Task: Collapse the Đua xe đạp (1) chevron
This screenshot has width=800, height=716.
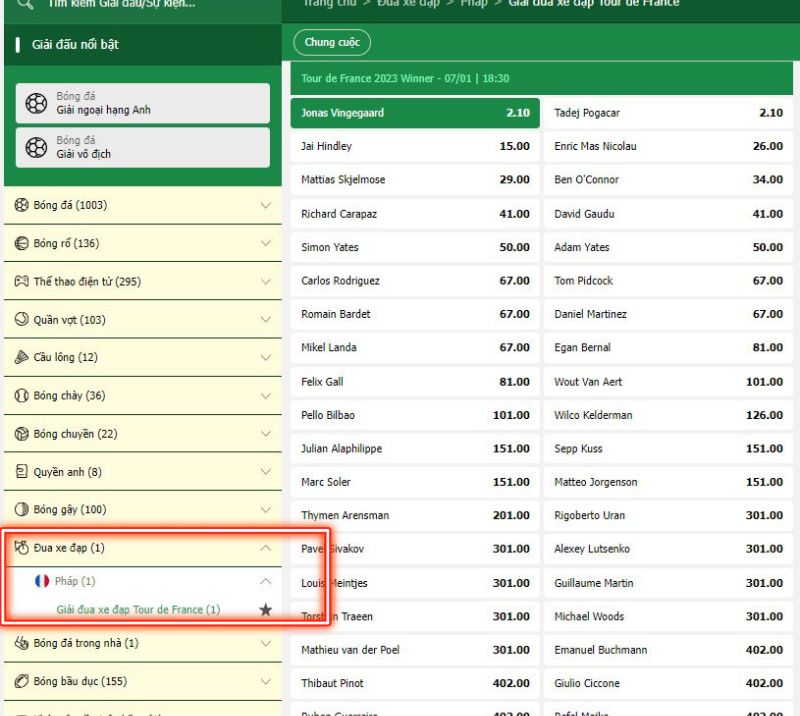Action: click(x=265, y=548)
